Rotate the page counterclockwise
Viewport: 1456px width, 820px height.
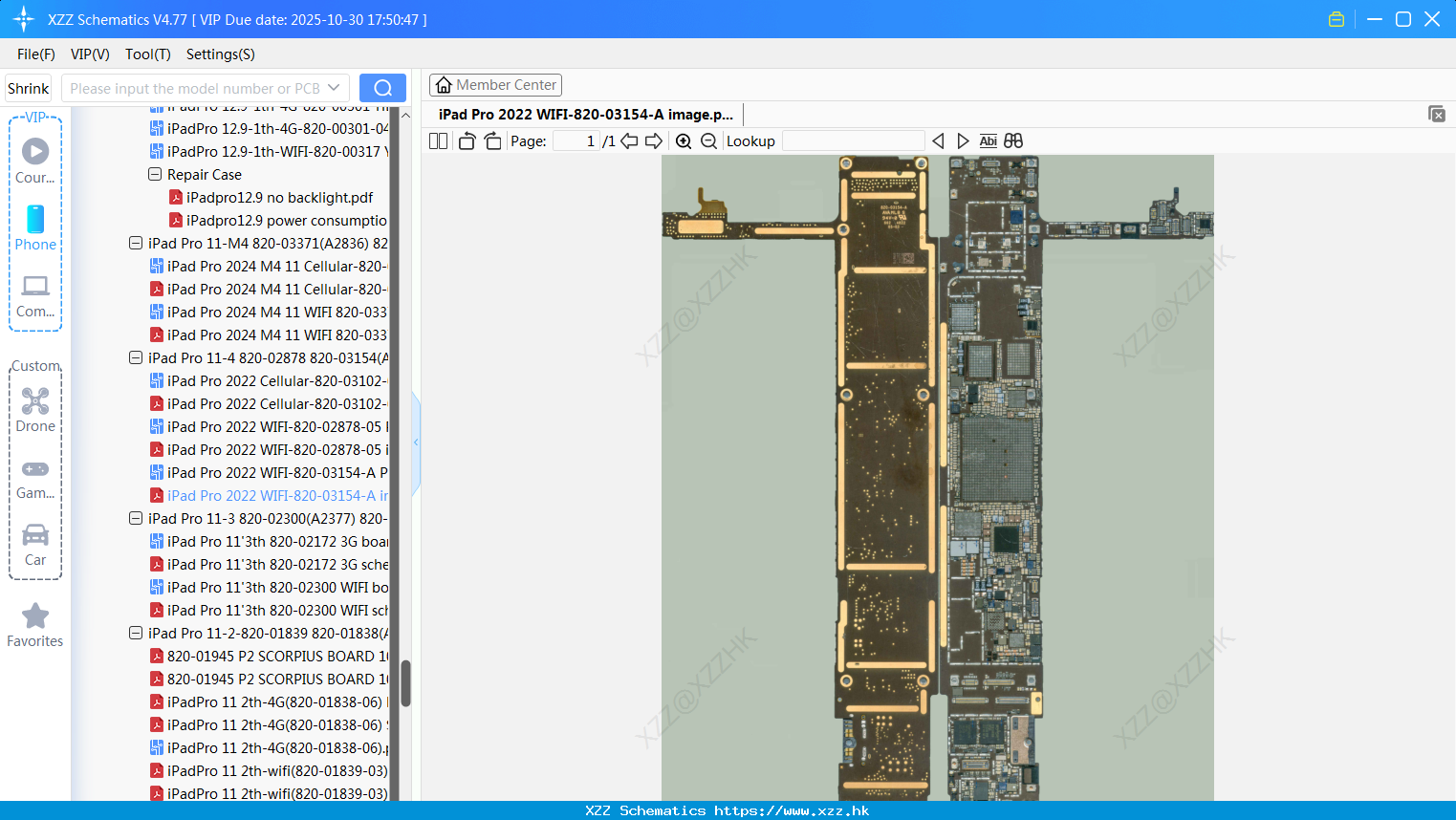[467, 140]
